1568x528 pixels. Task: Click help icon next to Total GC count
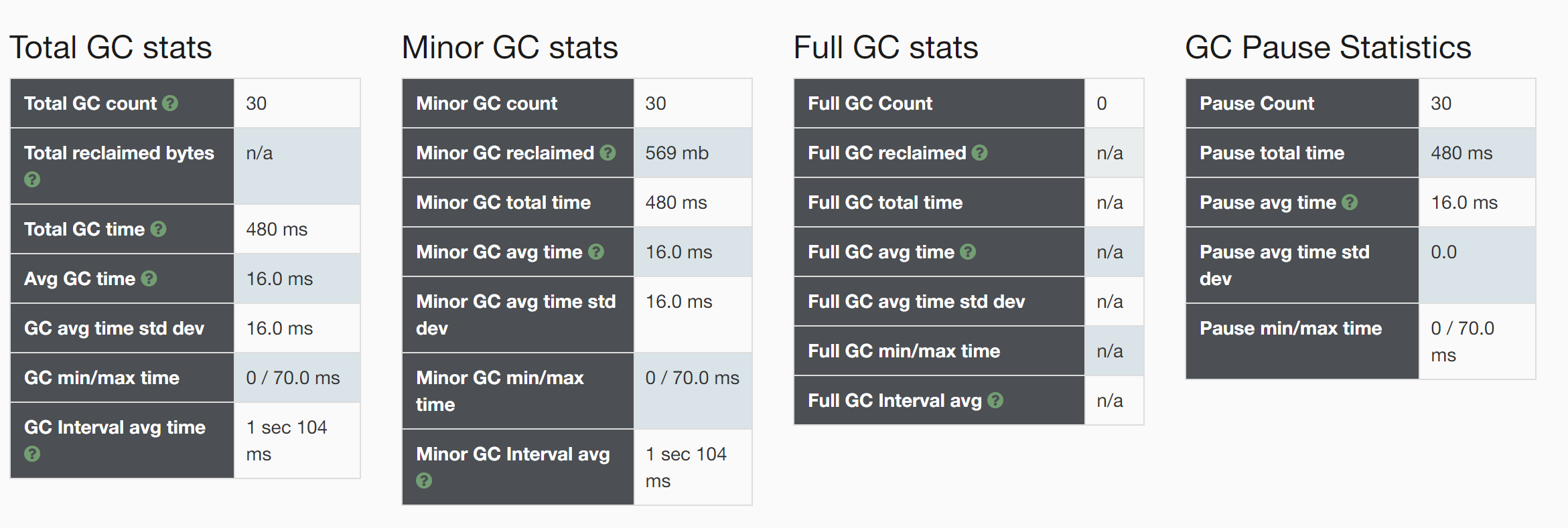pos(170,103)
